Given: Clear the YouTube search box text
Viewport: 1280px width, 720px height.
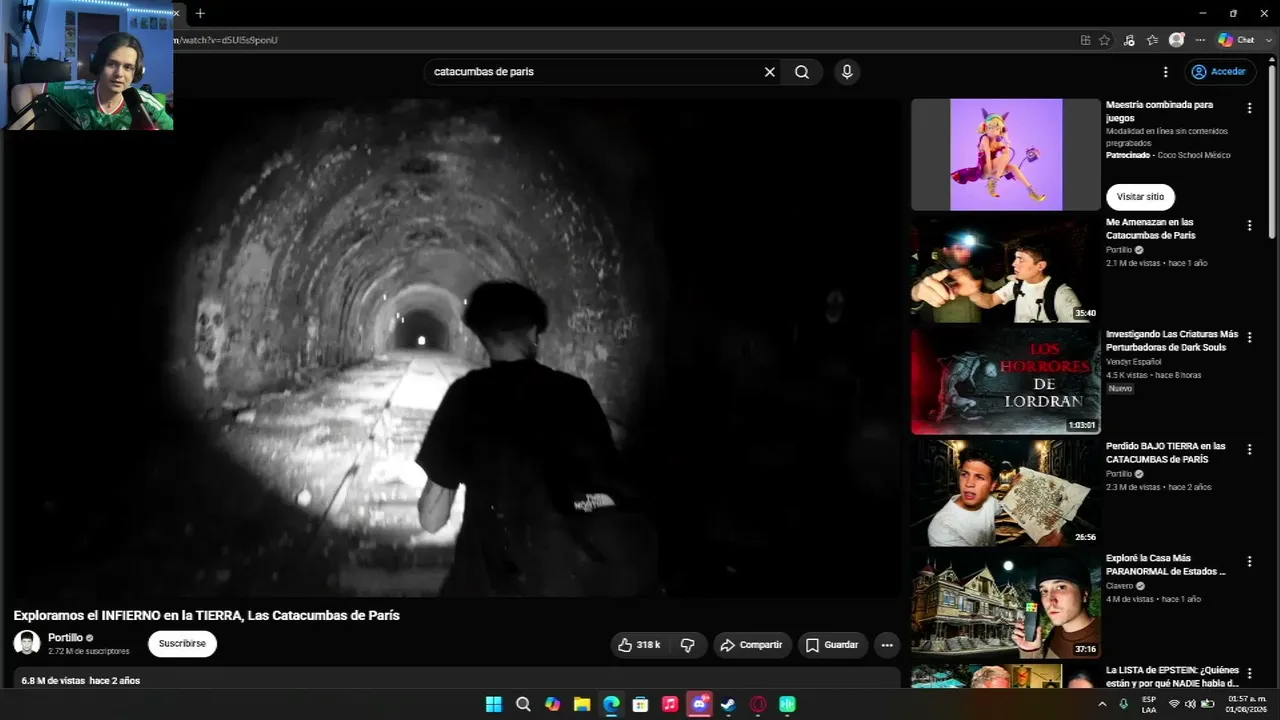Looking at the screenshot, I should click(x=770, y=72).
